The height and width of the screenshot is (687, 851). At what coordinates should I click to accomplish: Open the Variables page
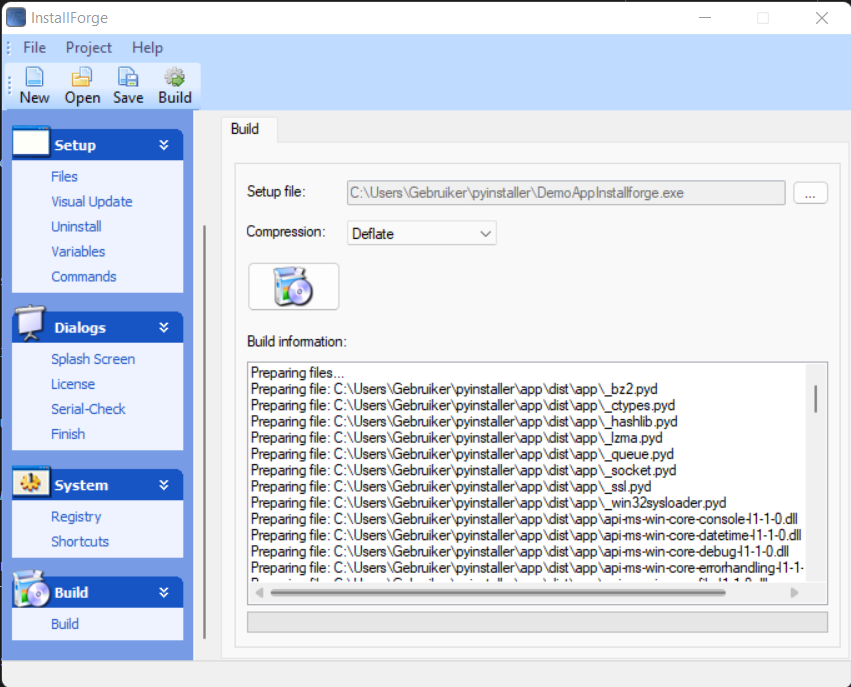point(78,251)
